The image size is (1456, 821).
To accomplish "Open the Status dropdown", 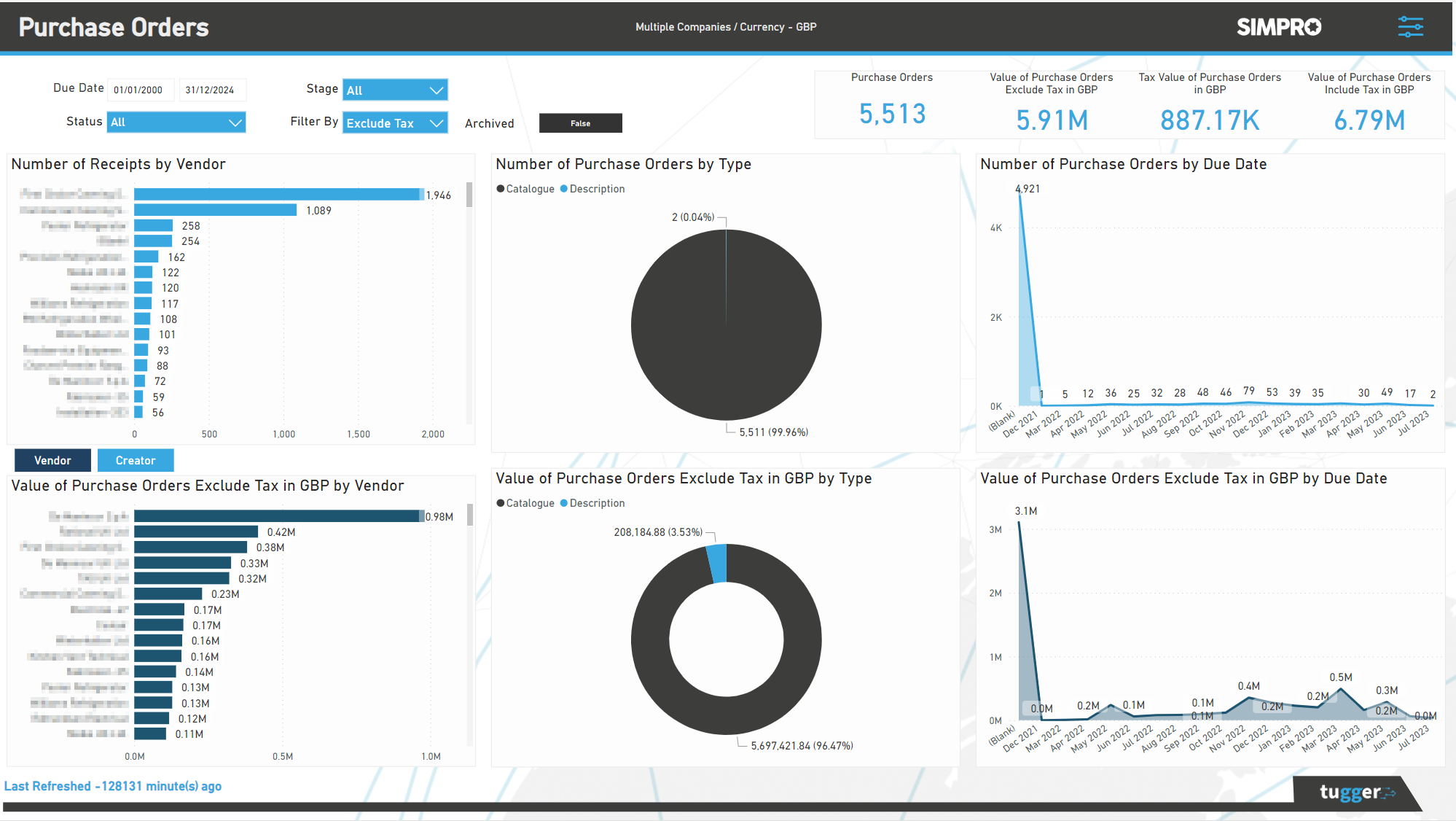I will pos(176,122).
